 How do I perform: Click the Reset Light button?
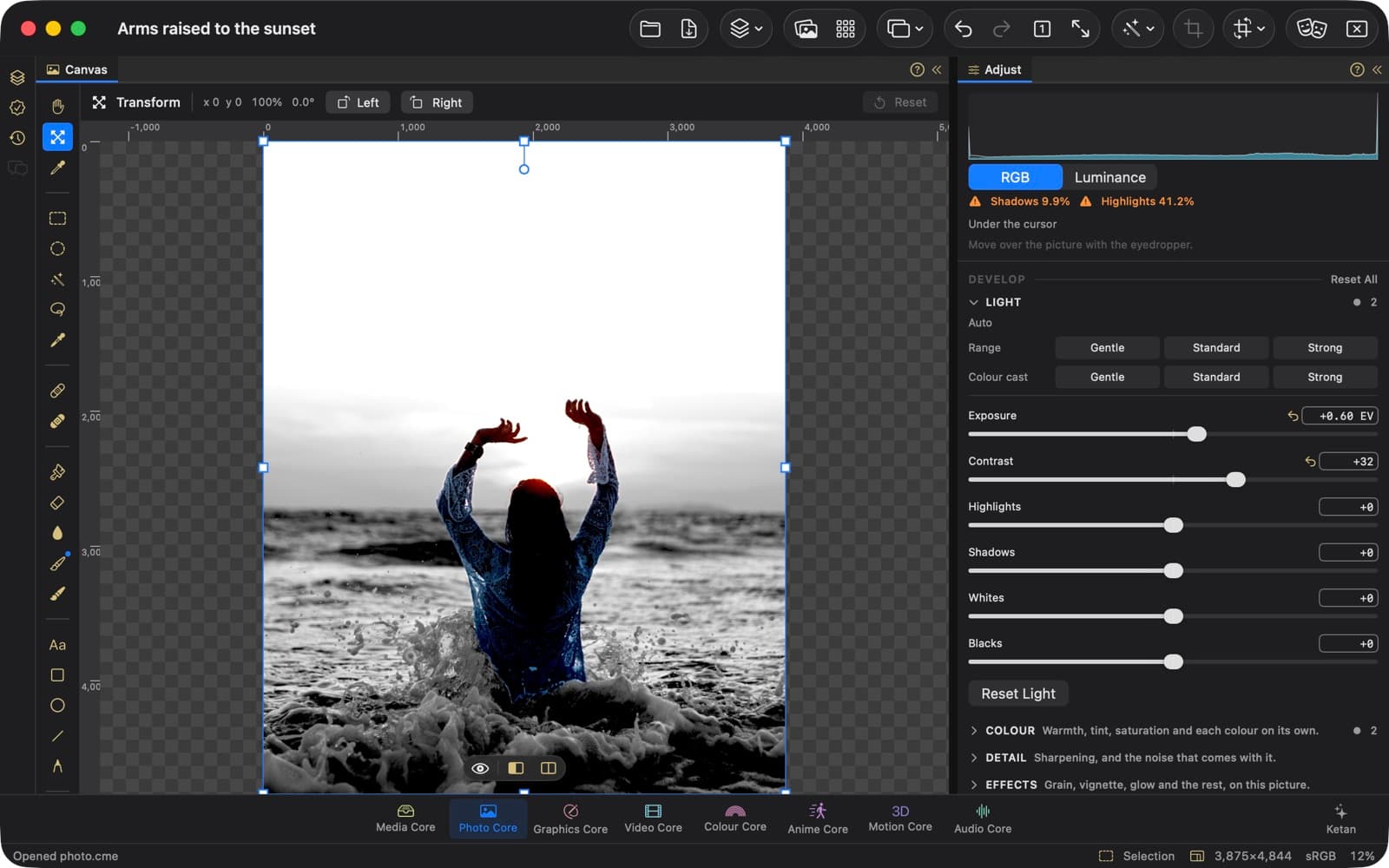1018,694
